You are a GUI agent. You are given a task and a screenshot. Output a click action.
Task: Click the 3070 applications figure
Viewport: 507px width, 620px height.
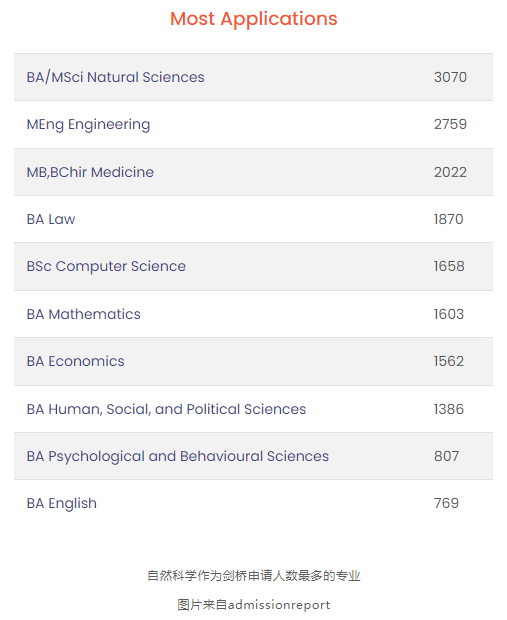click(450, 77)
